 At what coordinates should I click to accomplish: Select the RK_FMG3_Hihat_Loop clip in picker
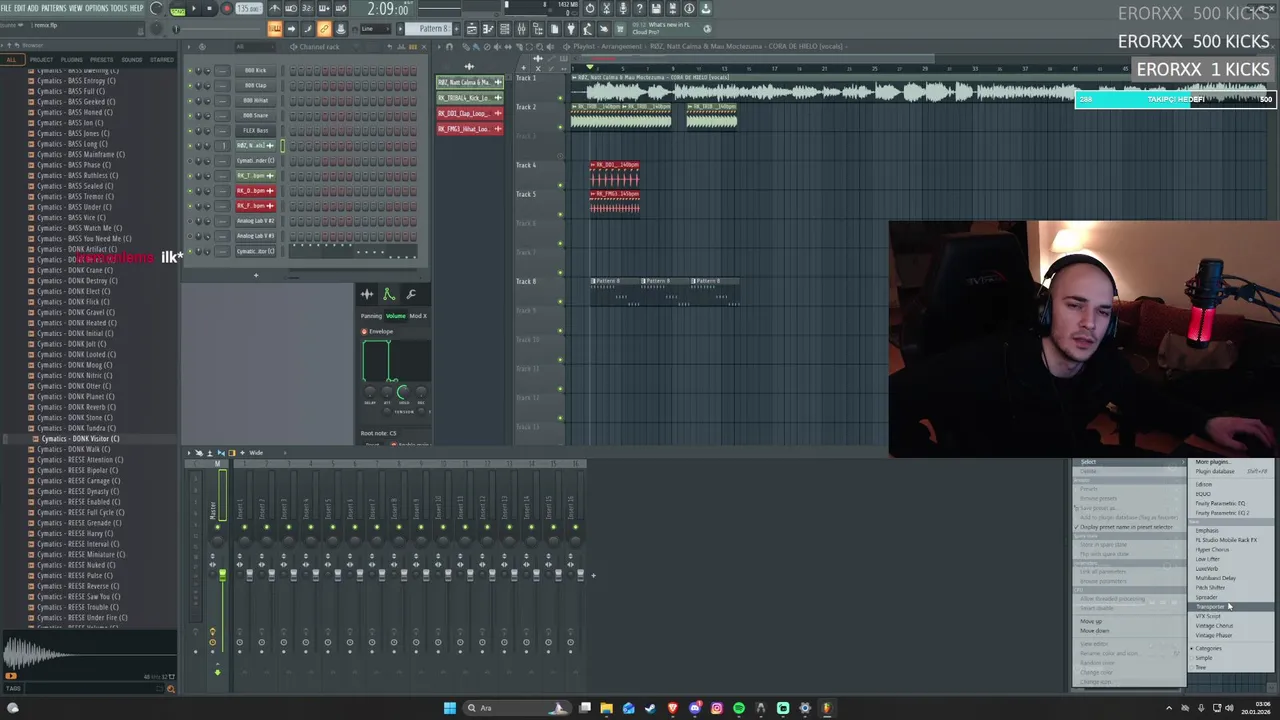coord(469,129)
